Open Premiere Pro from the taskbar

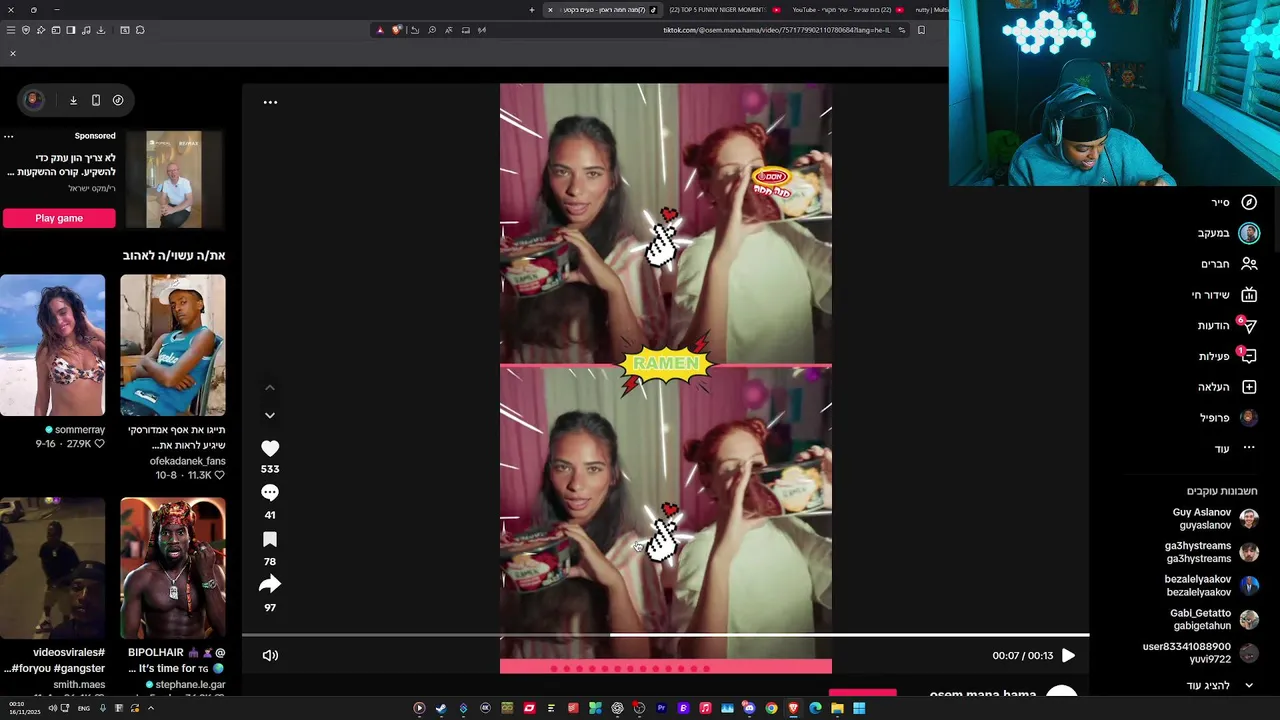[661, 708]
